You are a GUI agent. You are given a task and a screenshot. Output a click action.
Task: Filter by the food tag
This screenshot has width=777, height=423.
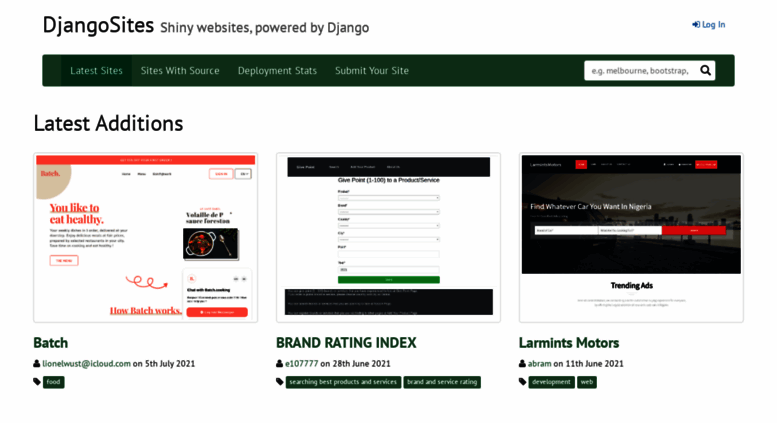coord(54,382)
